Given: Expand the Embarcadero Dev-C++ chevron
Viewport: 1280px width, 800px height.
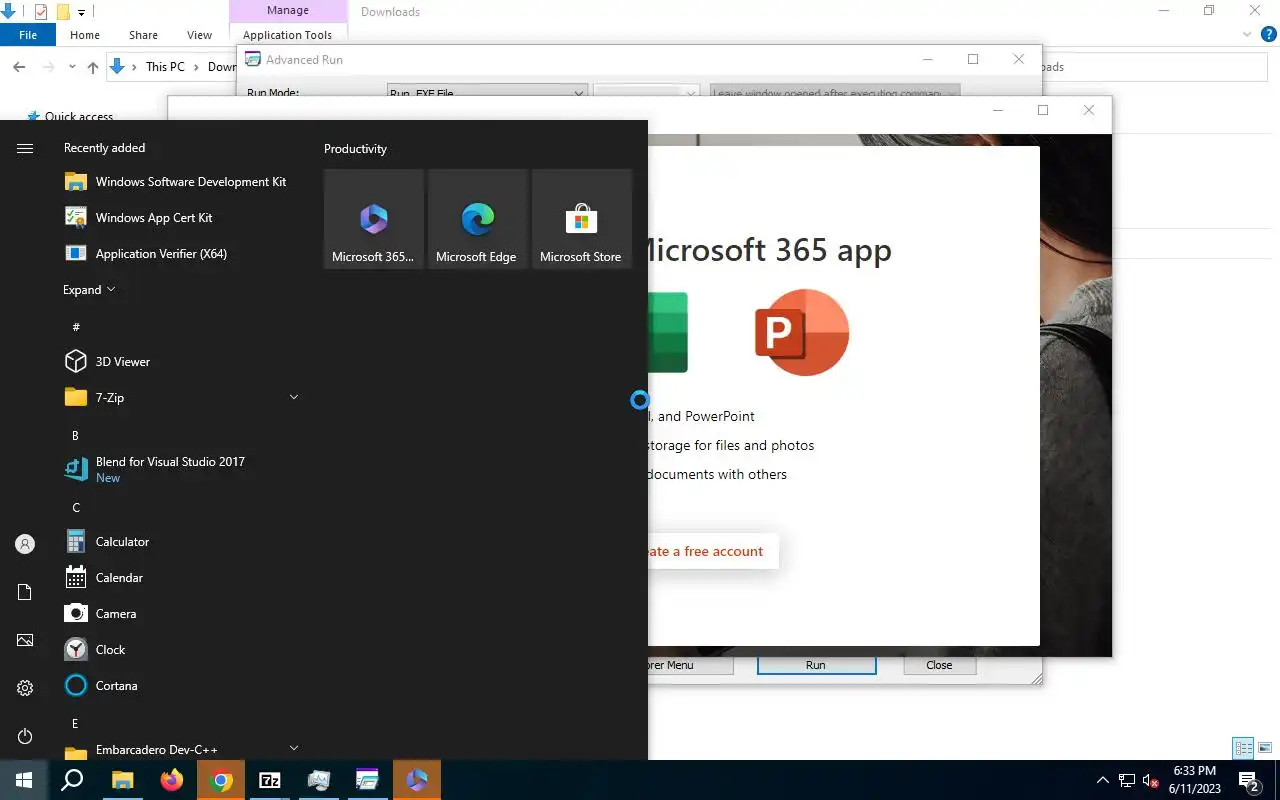Looking at the screenshot, I should tap(294, 747).
